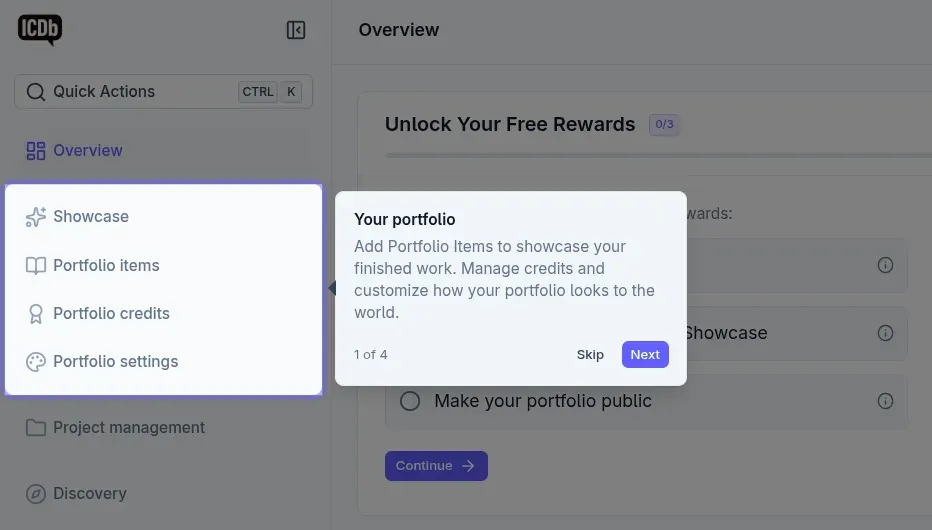The width and height of the screenshot is (932, 530).
Task: Click info icon beside Make your portfolio public
Action: point(885,401)
